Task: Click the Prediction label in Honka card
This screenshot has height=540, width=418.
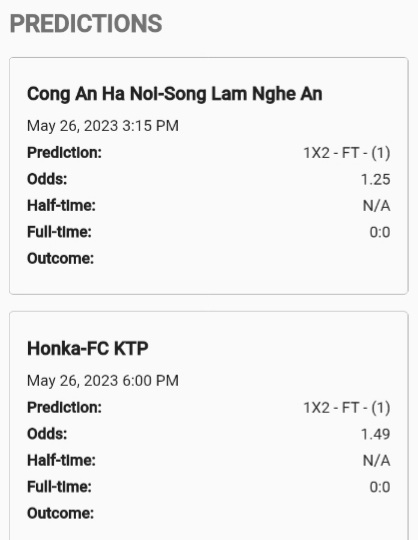Action: 64,408
